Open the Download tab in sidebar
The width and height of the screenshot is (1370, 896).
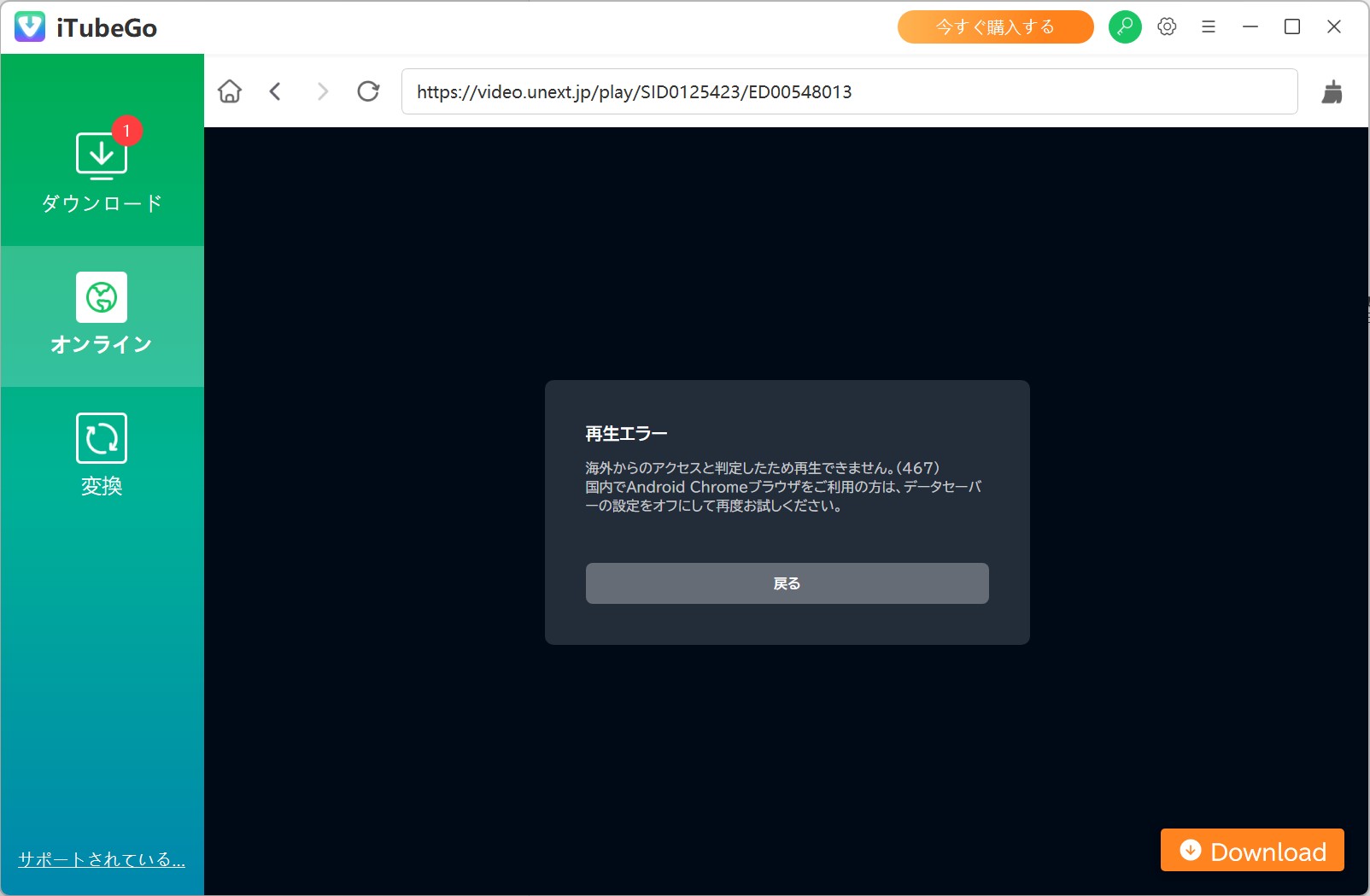[102, 167]
